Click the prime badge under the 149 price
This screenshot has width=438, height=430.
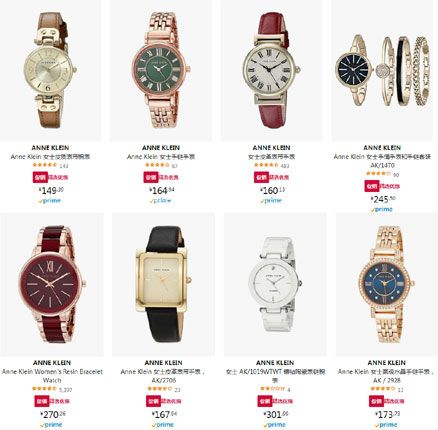point(50,201)
